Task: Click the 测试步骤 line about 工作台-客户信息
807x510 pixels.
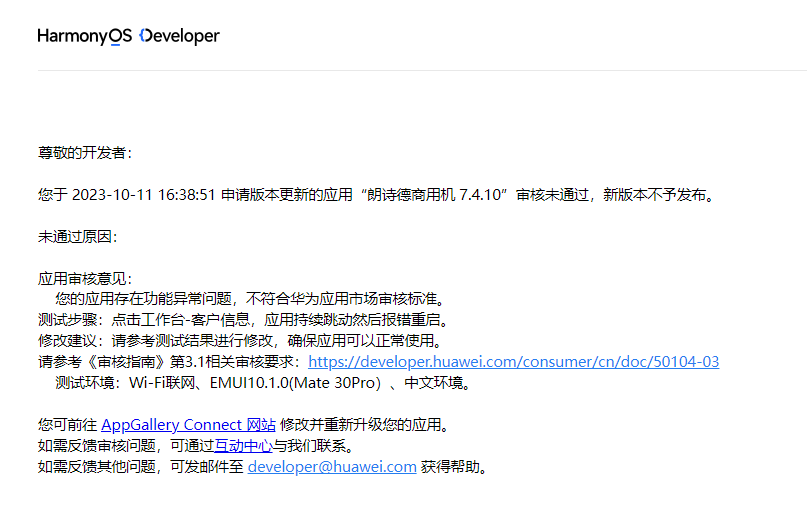Action: 244,320
